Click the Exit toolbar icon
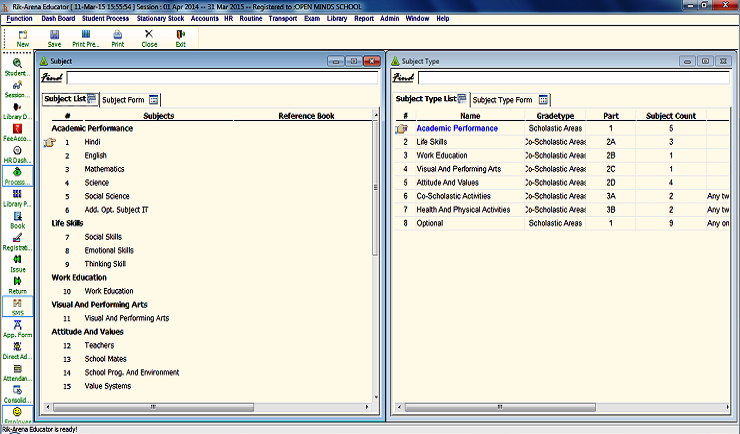This screenshot has height=434, width=740. point(181,38)
